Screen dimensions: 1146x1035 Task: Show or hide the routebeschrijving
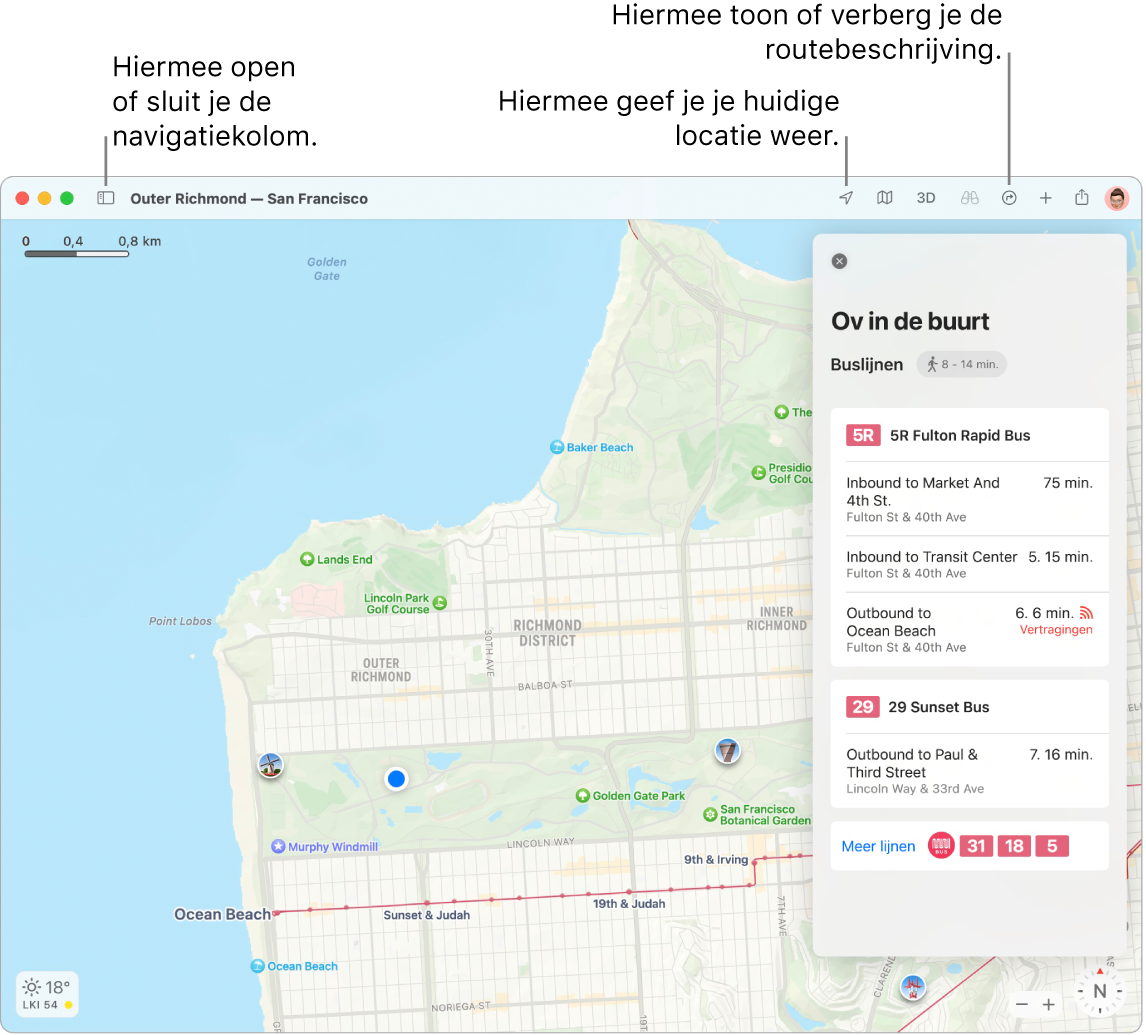click(x=1009, y=198)
